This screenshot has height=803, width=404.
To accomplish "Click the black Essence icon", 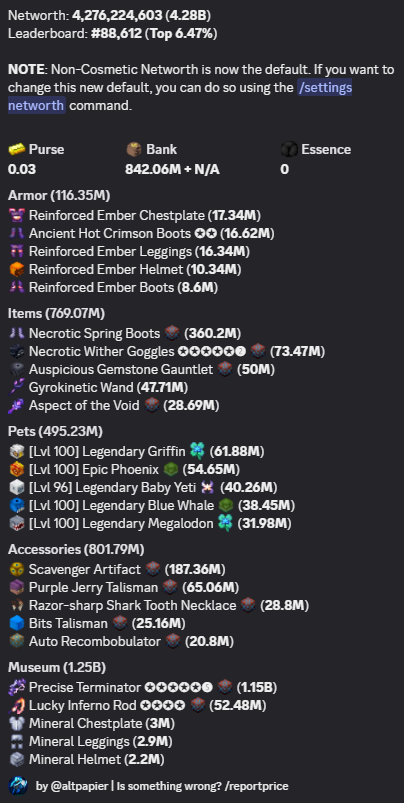I will pos(289,150).
